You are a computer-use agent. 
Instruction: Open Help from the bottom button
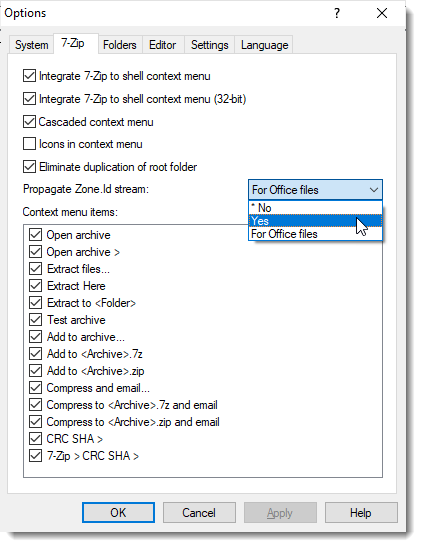pyautogui.click(x=361, y=512)
